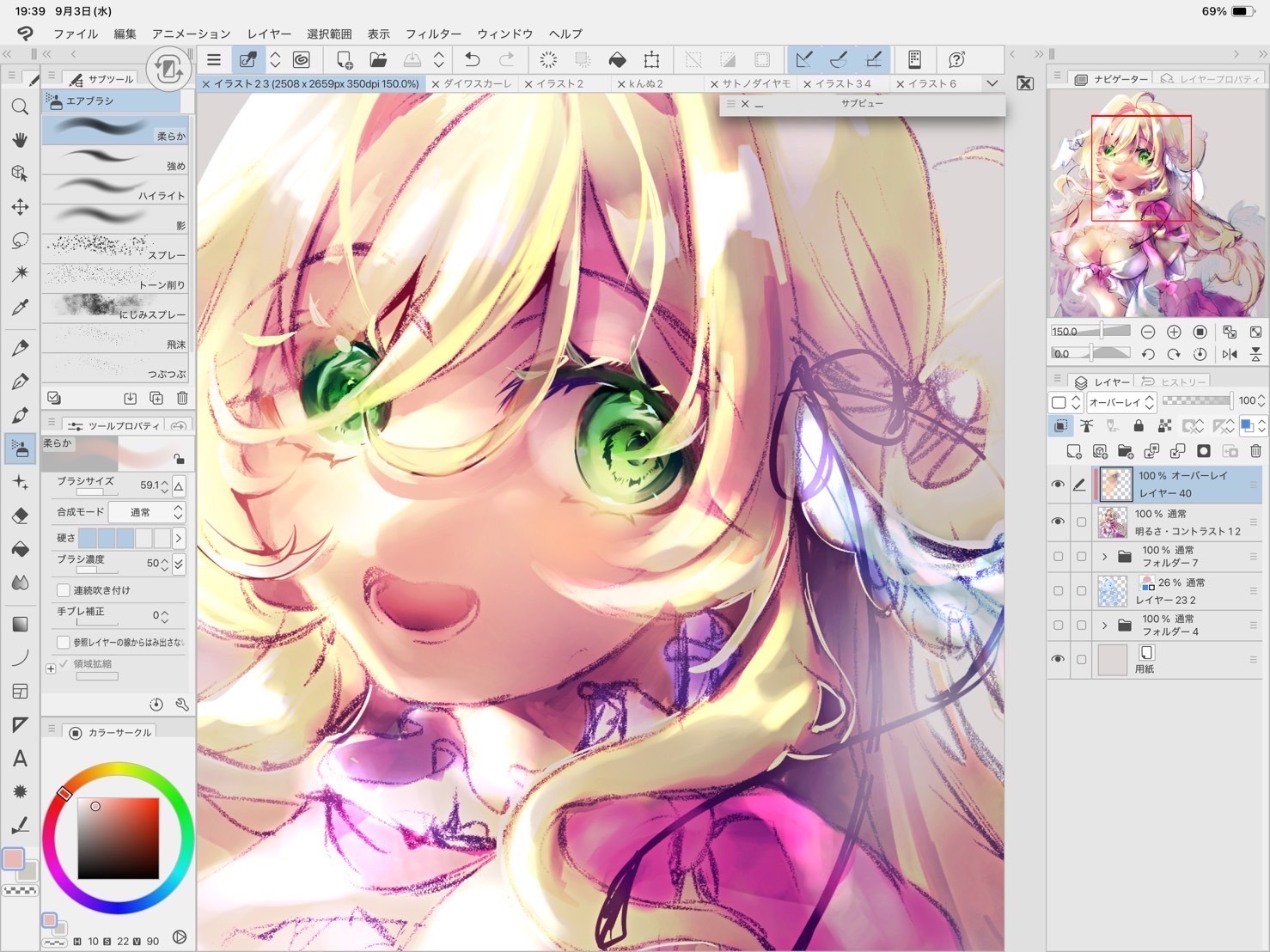Show the フォルダー 7 layer folder
This screenshot has height=952, width=1270.
click(x=1058, y=557)
